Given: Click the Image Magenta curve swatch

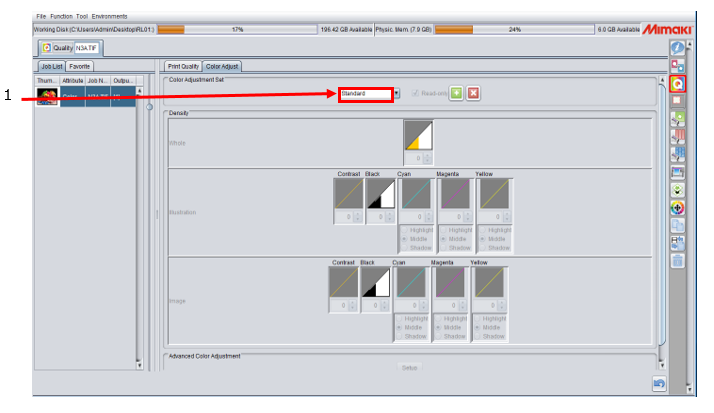Looking at the screenshot, I should 450,282.
